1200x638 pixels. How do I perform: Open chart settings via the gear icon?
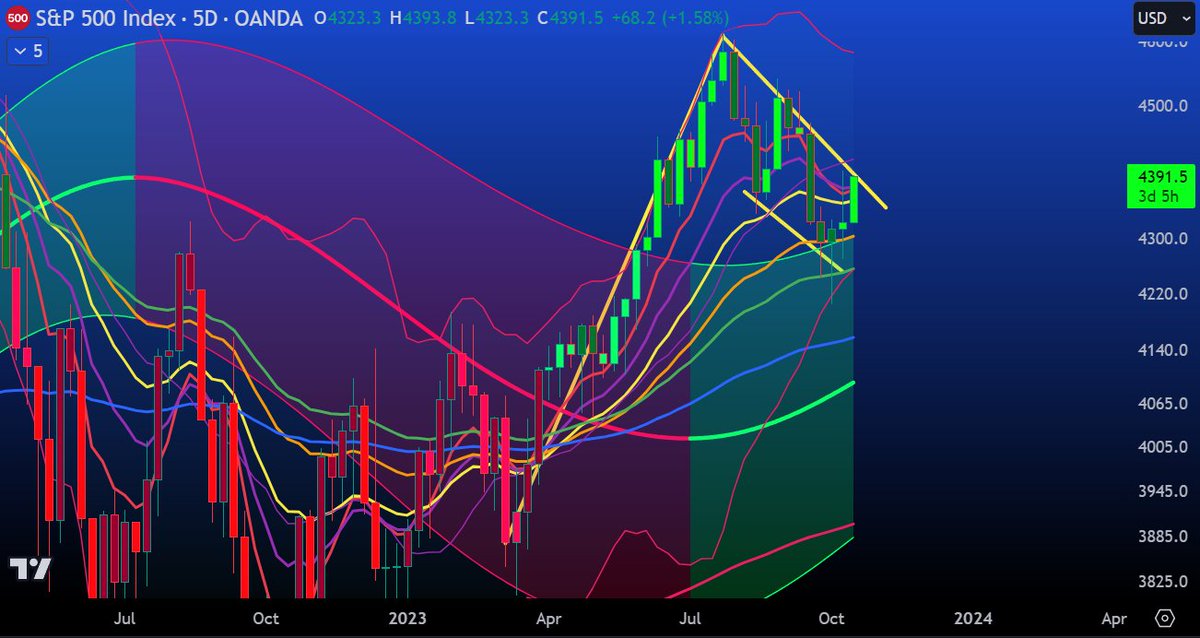coord(1165,617)
